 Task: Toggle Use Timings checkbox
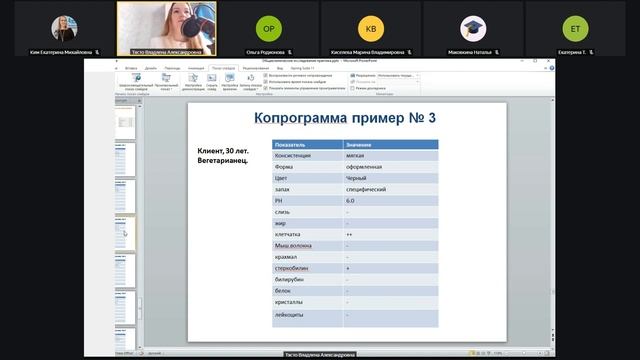266,82
